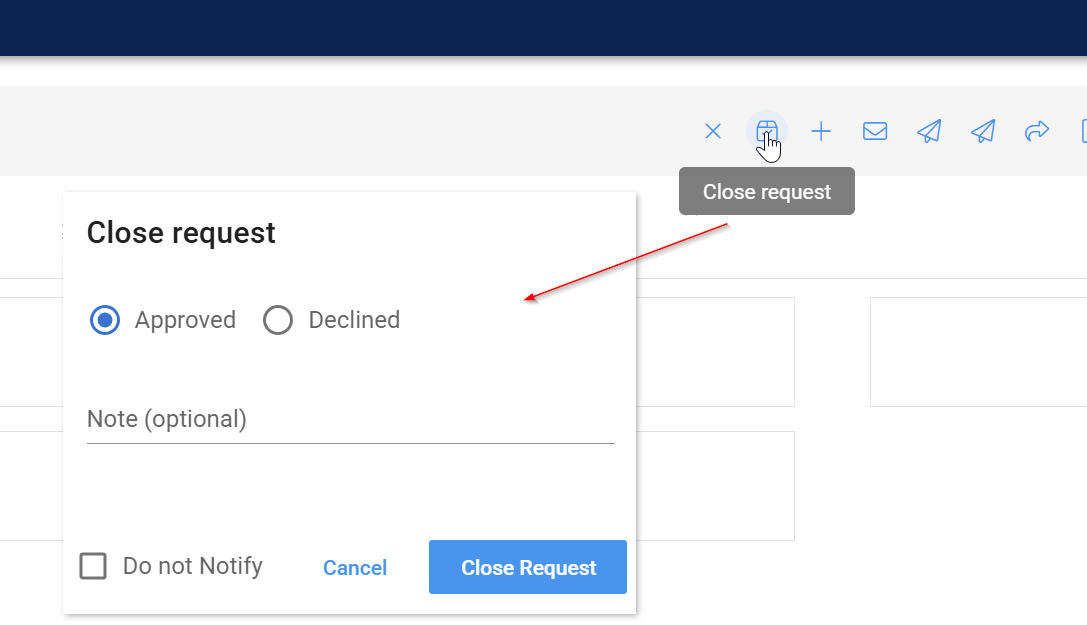1087x625 pixels.
Task: Click the envelope mail icon
Action: 875,131
